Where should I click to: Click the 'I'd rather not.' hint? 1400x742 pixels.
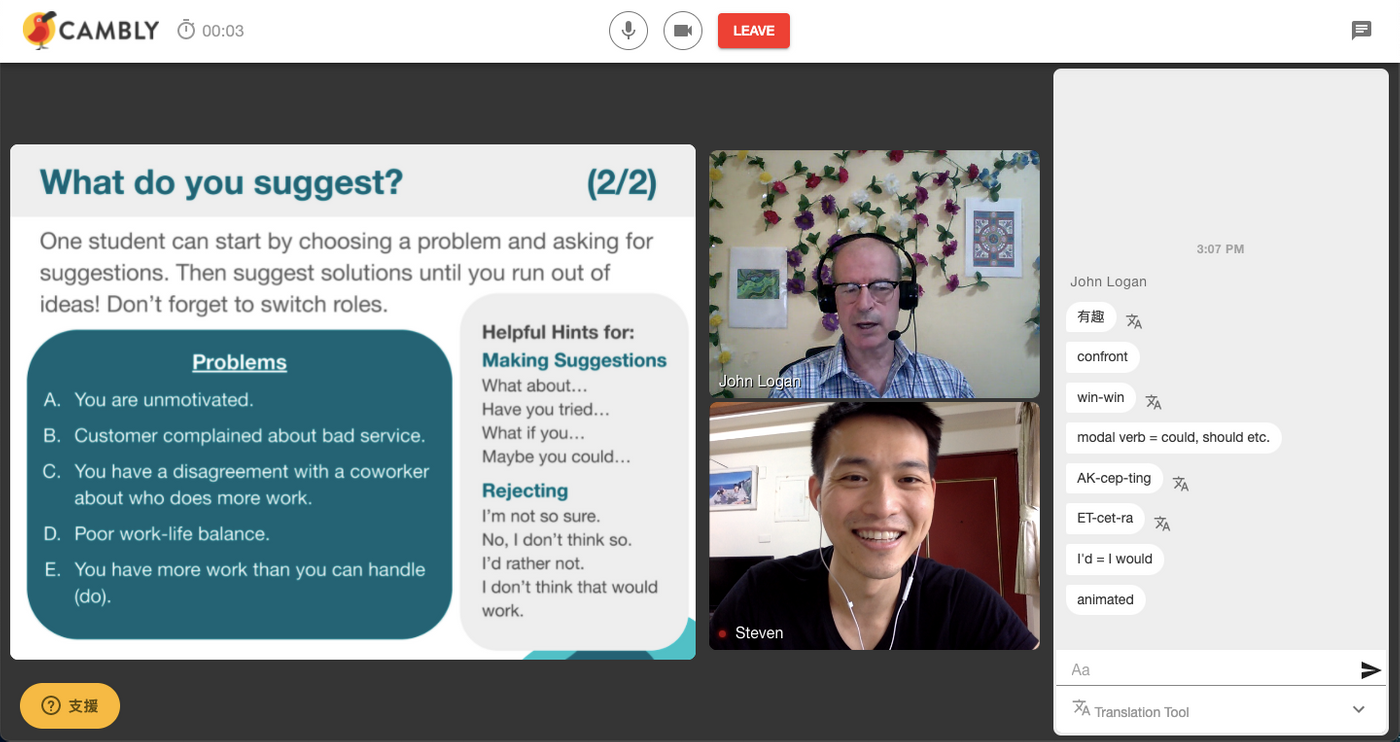pos(533,563)
